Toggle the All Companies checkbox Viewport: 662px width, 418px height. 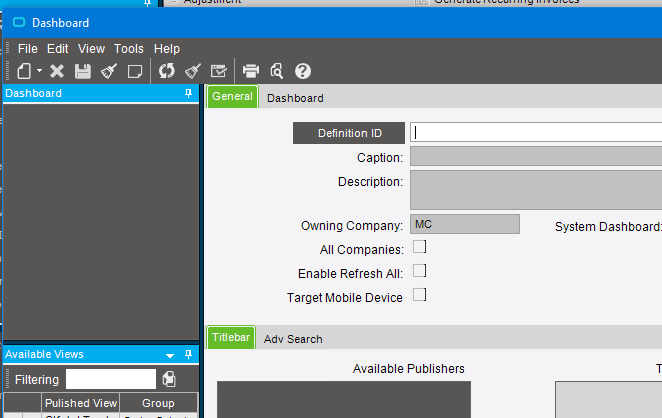click(419, 247)
